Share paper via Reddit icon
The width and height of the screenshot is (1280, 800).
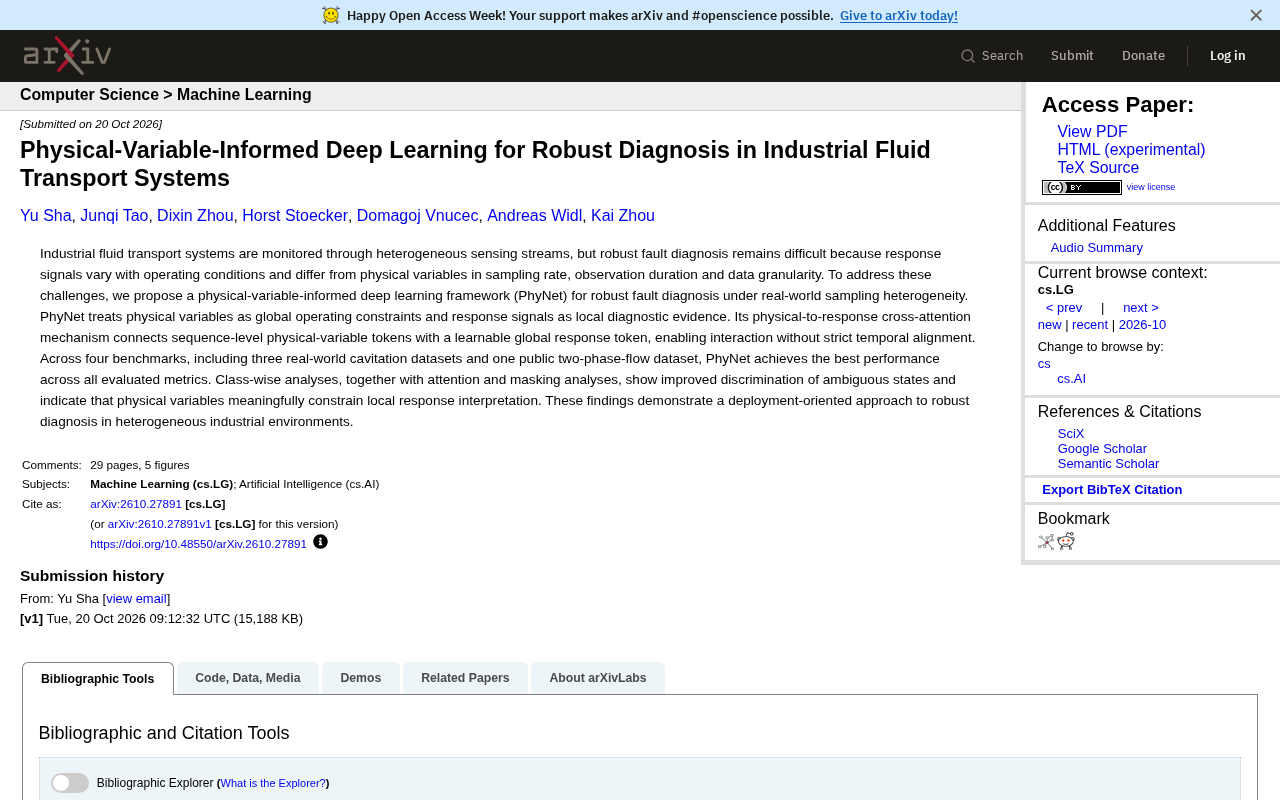point(1066,541)
